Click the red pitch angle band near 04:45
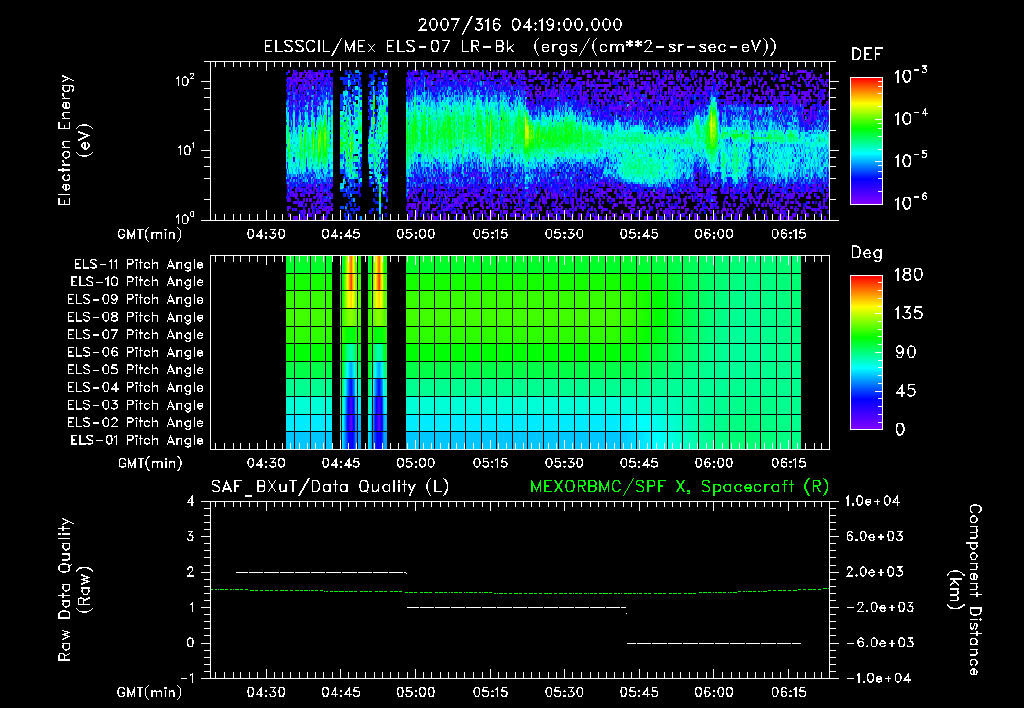Screen dimensions: 1024x708 351,281
